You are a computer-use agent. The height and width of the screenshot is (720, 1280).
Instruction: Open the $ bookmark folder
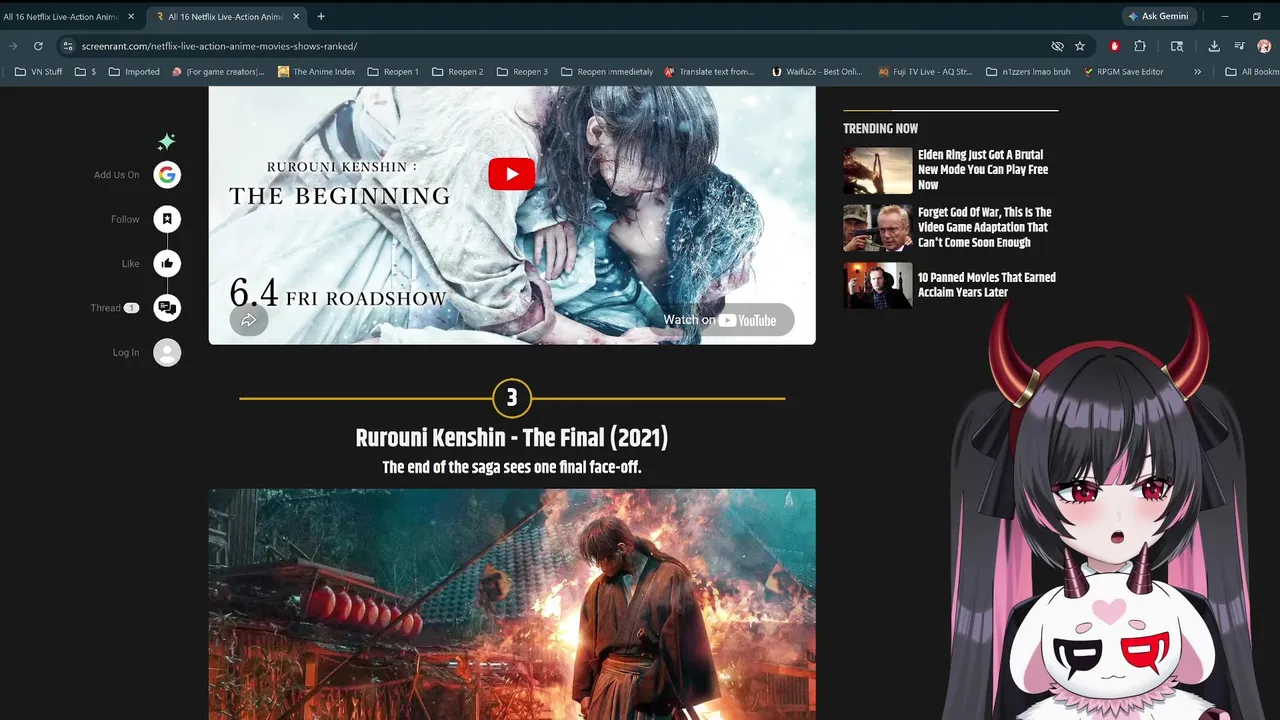pyautogui.click(x=86, y=72)
